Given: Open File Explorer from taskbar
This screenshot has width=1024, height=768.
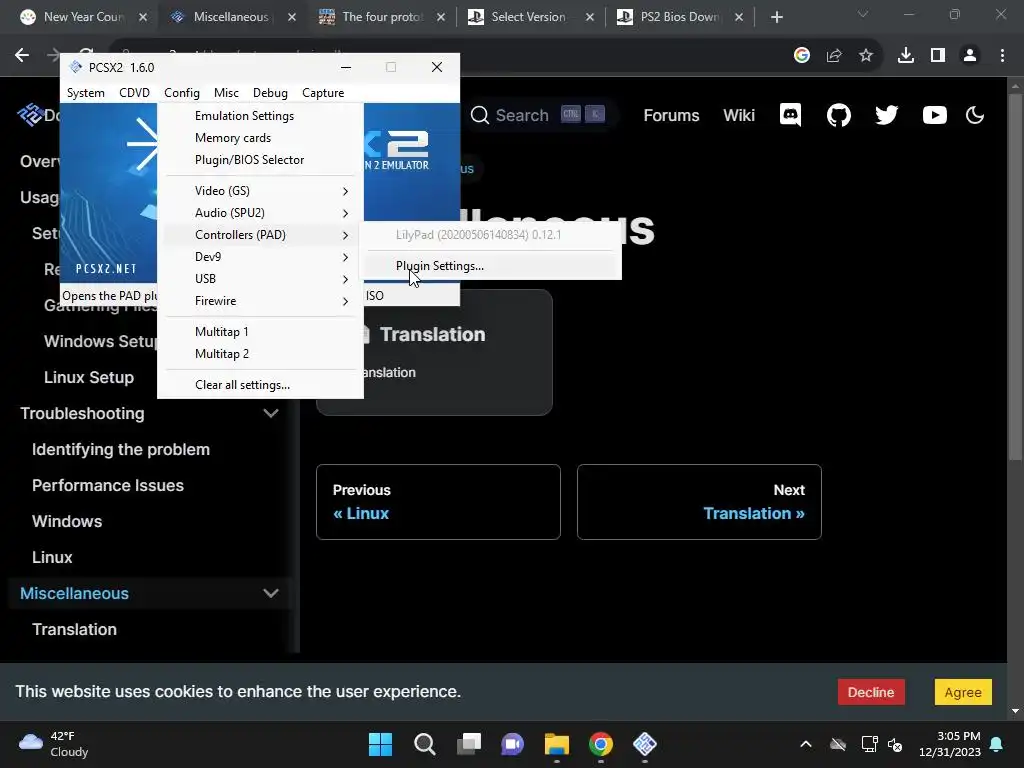Looking at the screenshot, I should click(x=556, y=744).
